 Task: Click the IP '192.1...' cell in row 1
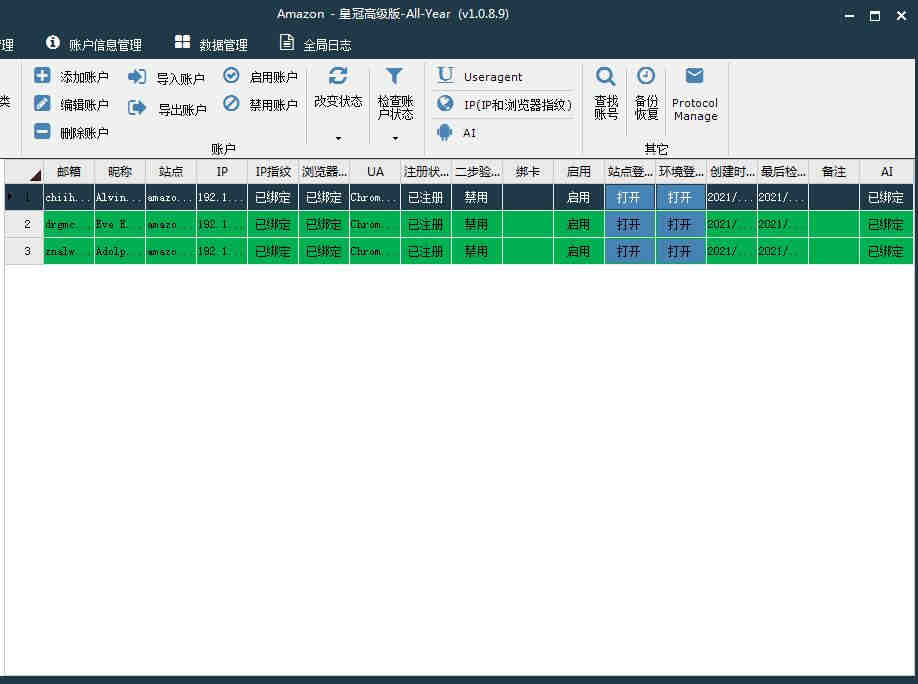222,198
